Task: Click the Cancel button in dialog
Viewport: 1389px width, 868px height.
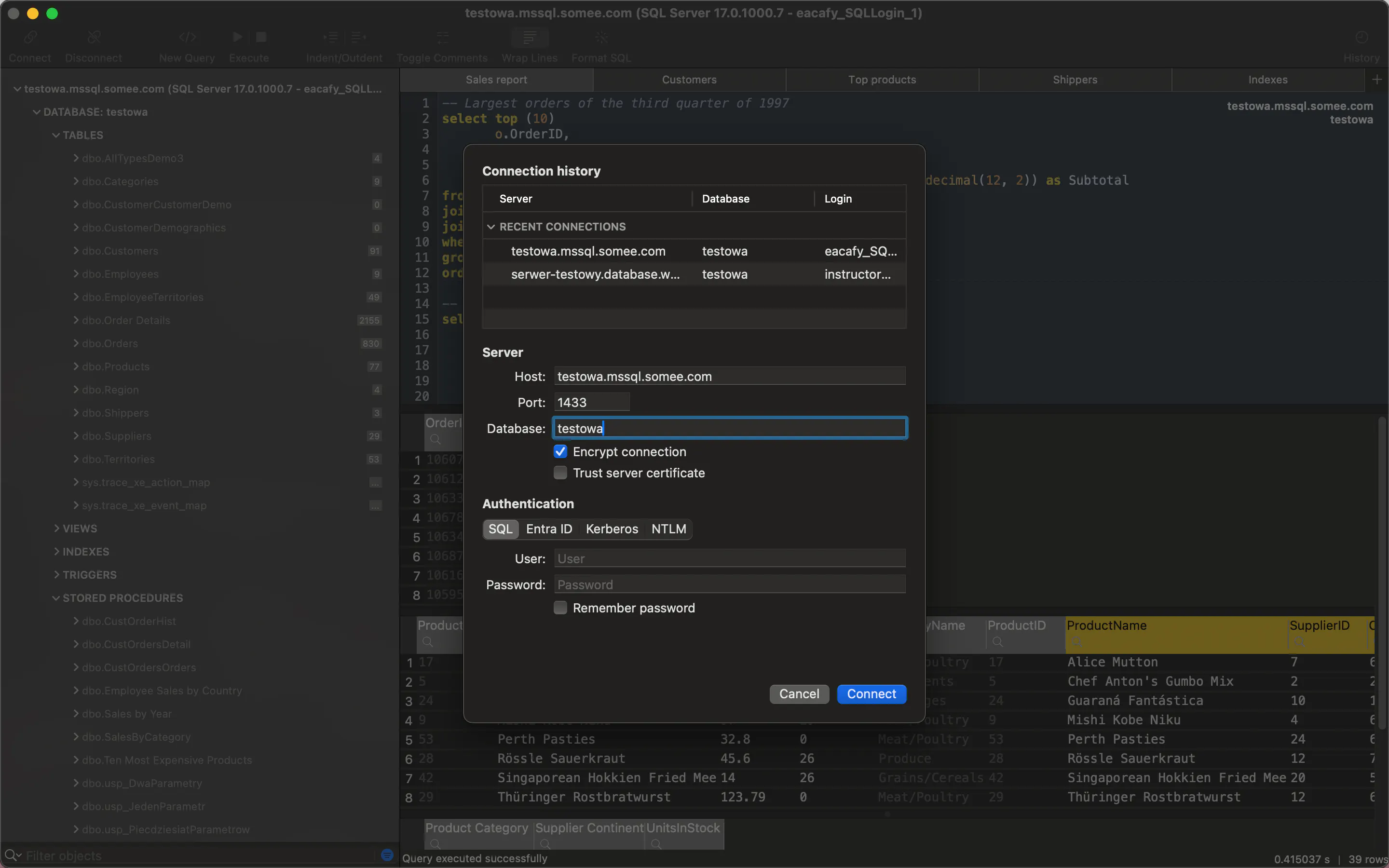Action: (x=799, y=694)
